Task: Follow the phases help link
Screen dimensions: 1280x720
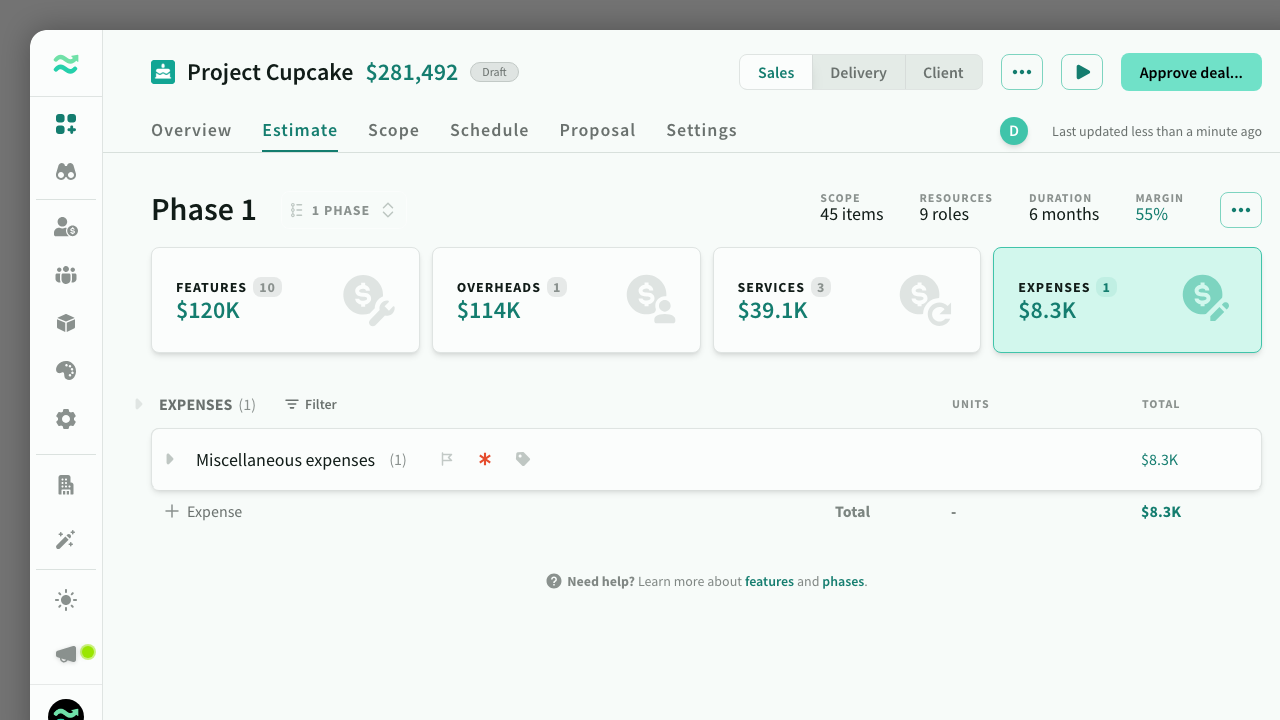Action: [843, 581]
